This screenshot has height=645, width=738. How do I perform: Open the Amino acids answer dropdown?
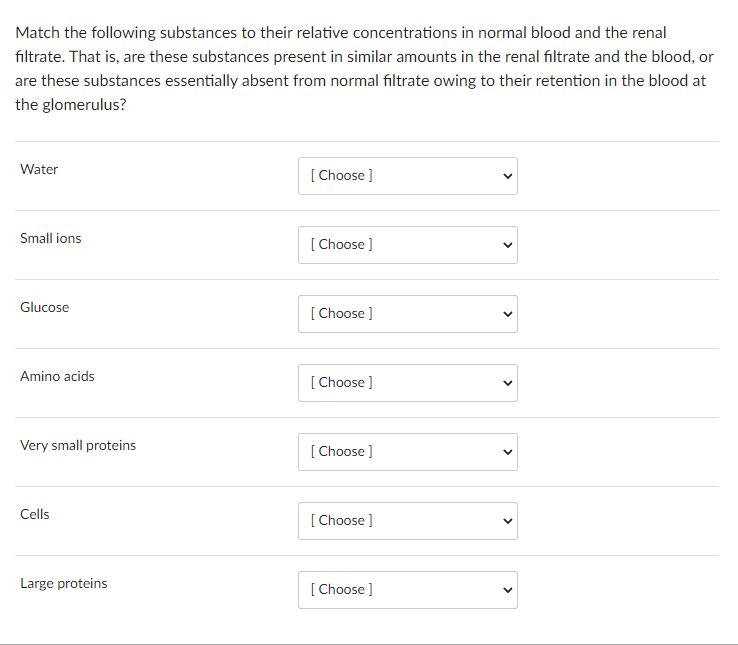[407, 382]
